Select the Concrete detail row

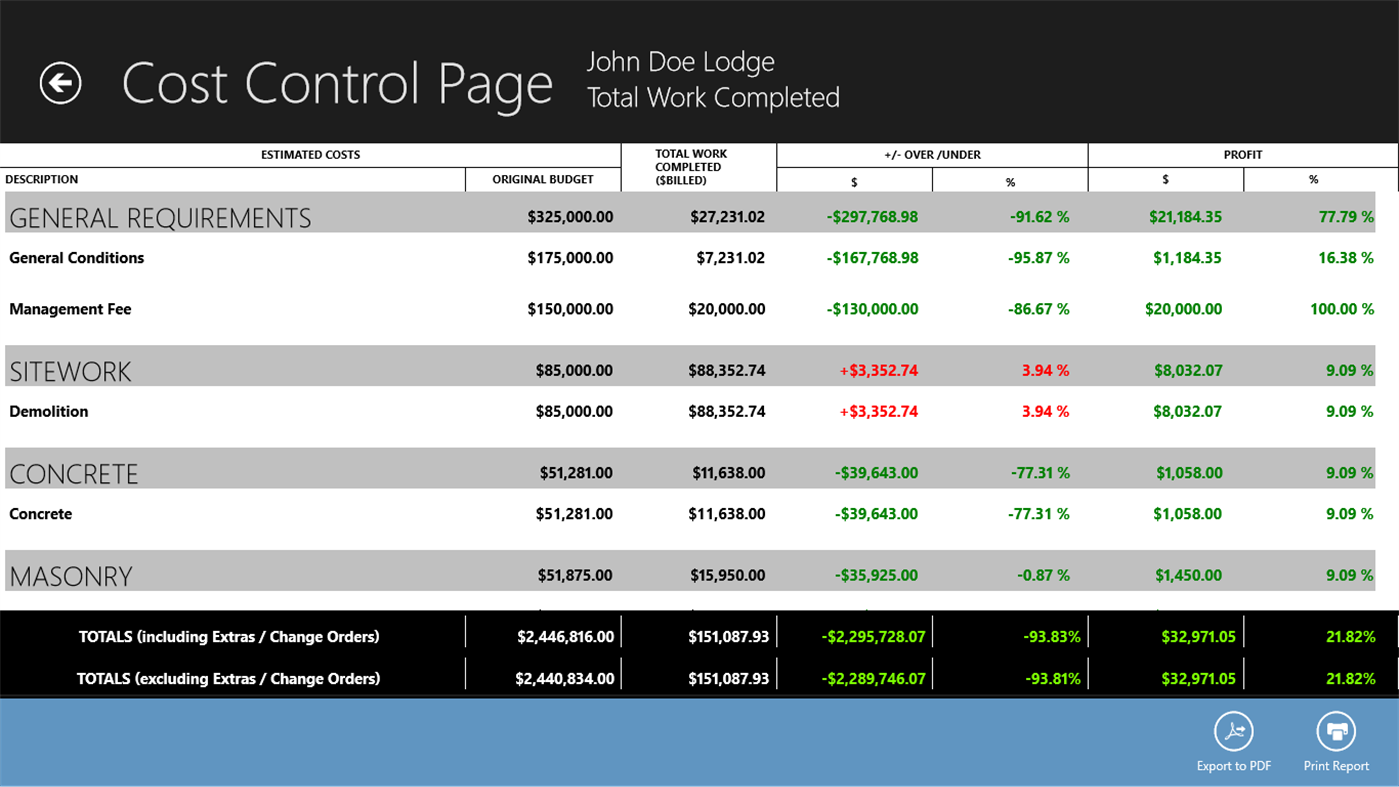point(40,514)
